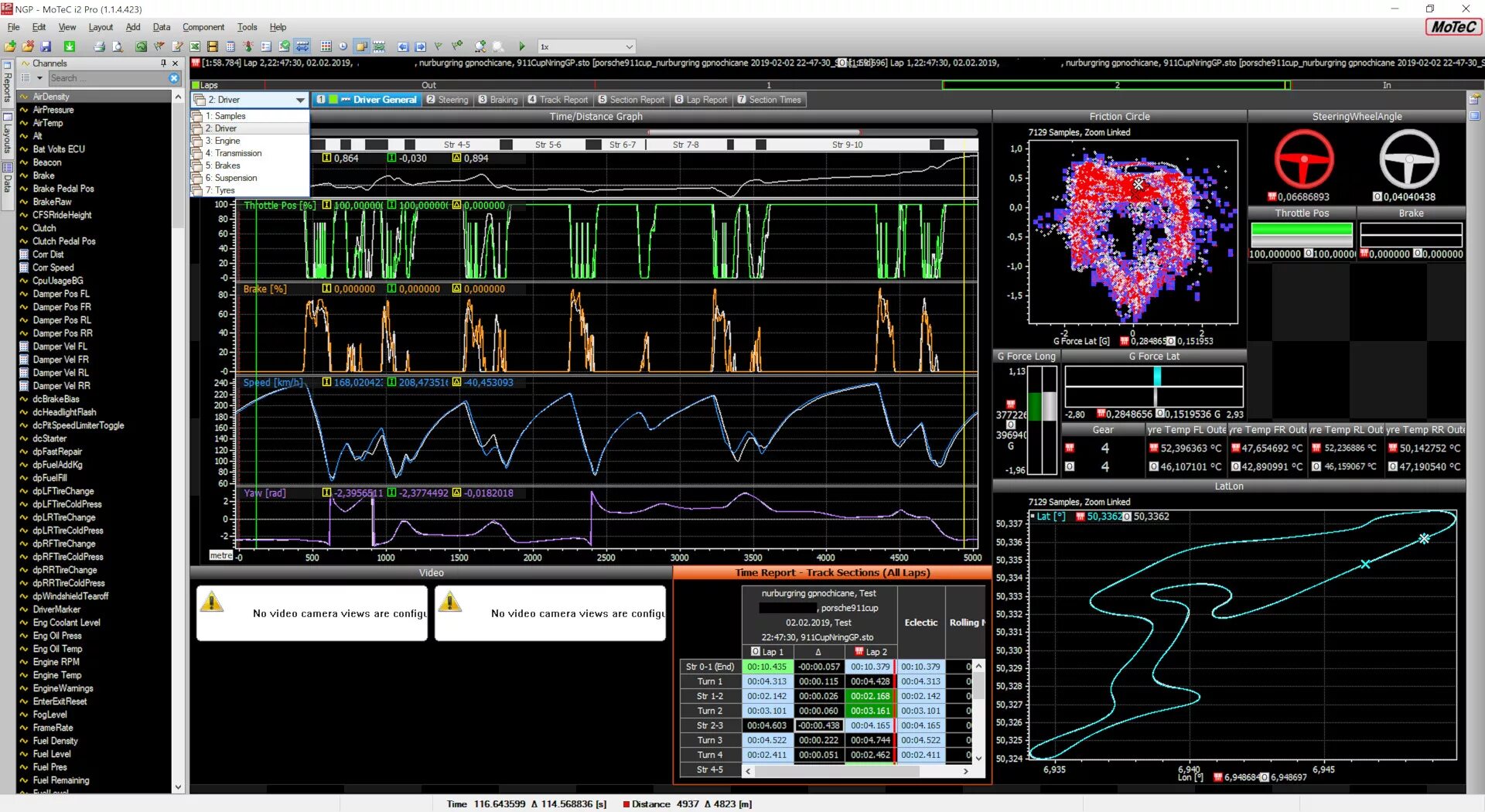Toggle the green square on Driver General tab
This screenshot has height=812, width=1485.
(x=333, y=100)
